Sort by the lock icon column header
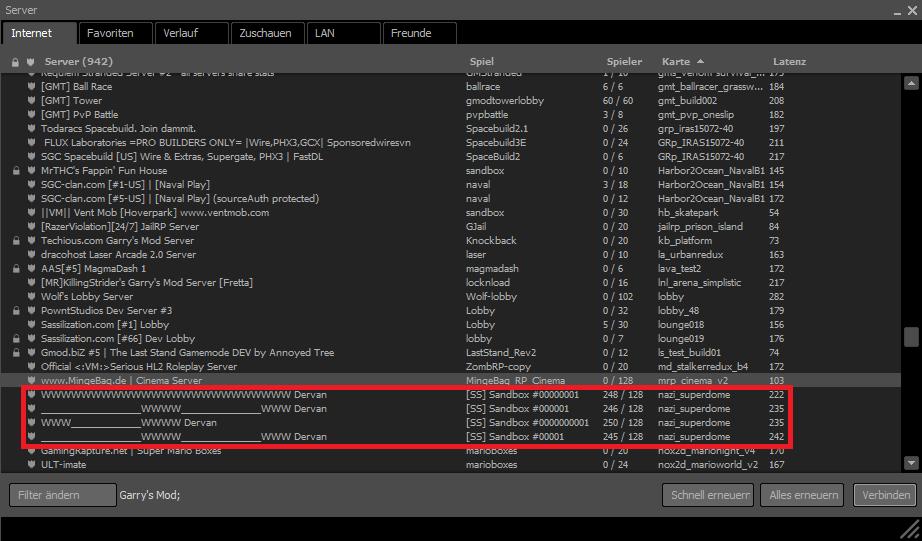Image resolution: width=922 pixels, height=541 pixels. (15, 62)
